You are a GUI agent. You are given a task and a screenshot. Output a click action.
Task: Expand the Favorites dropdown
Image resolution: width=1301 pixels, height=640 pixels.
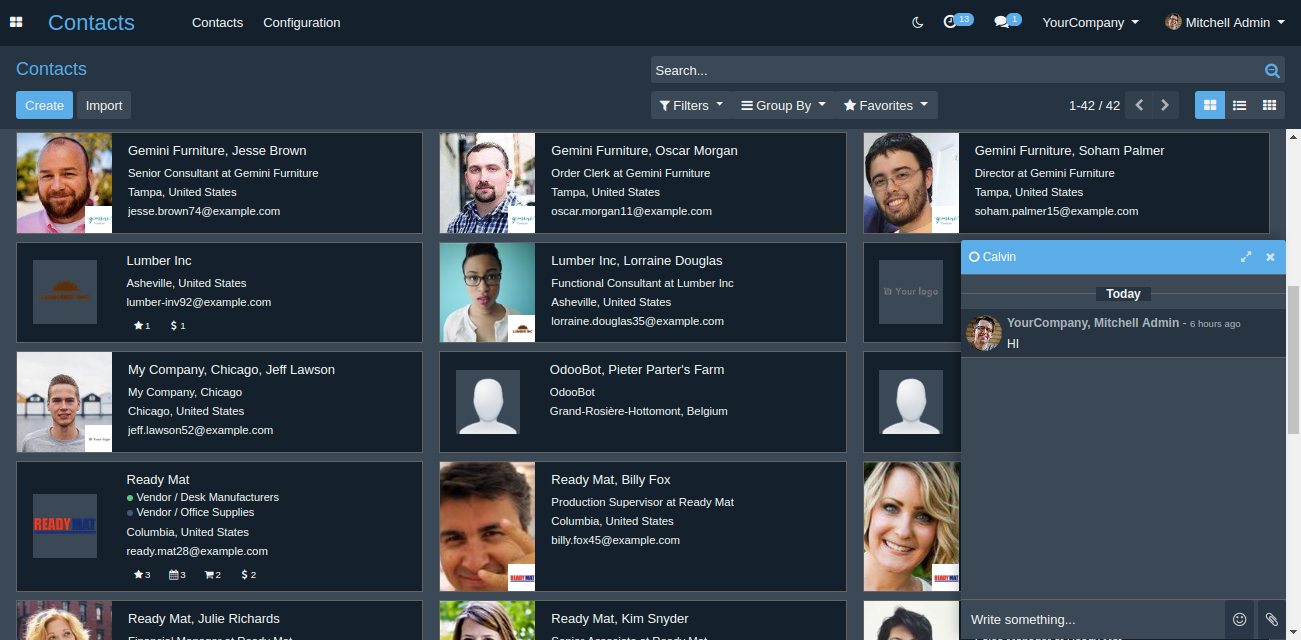pos(885,105)
